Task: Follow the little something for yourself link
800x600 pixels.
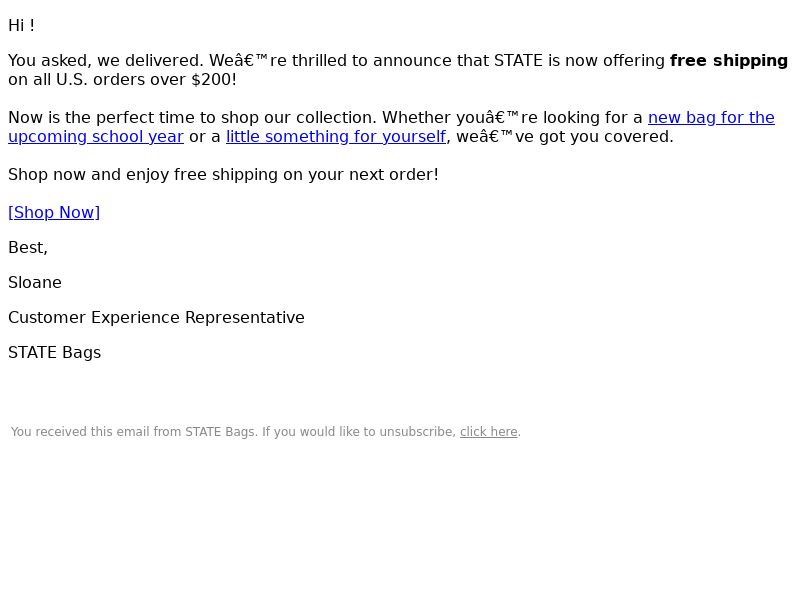Action: pos(336,137)
